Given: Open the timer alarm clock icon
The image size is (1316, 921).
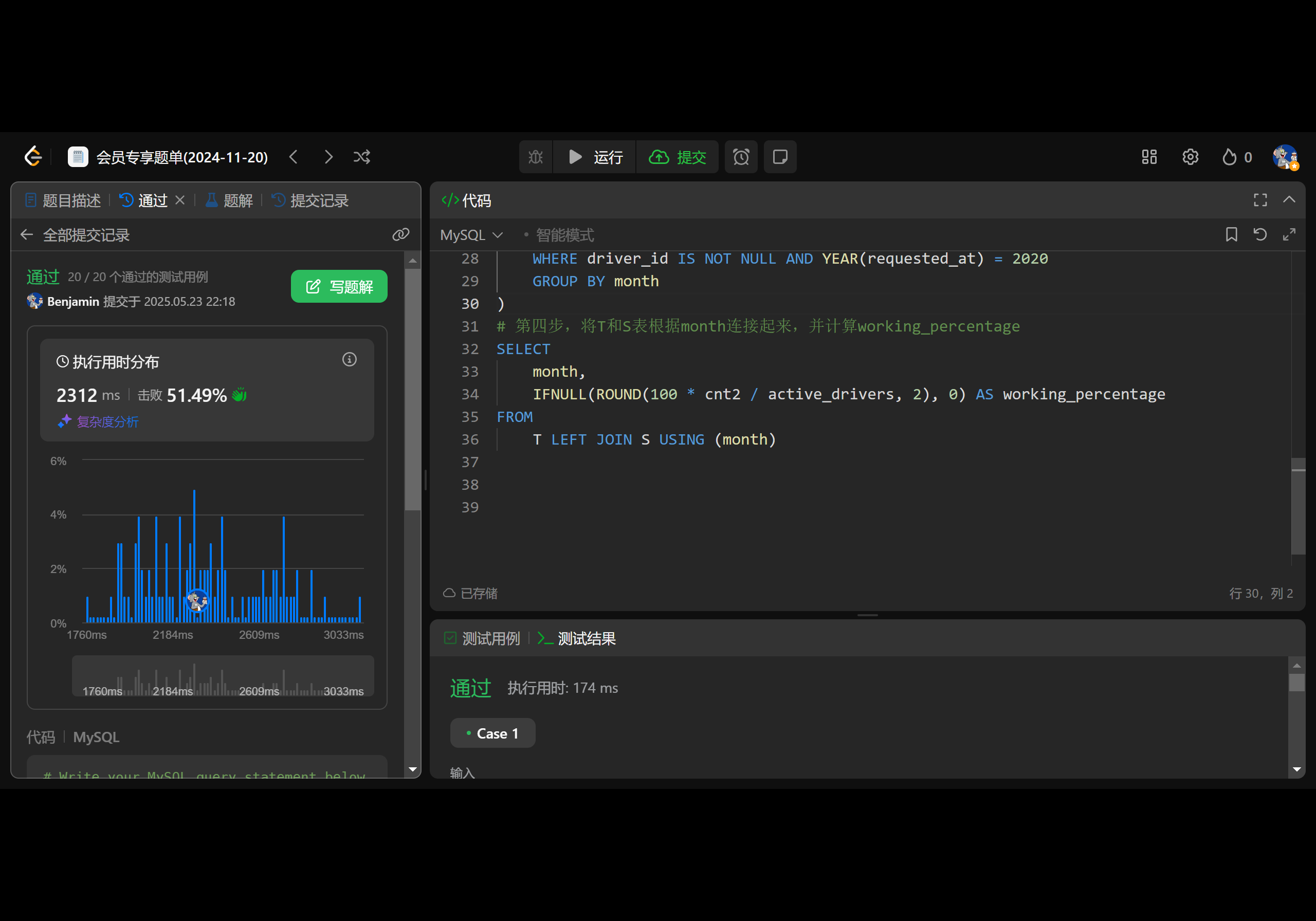Looking at the screenshot, I should (x=741, y=157).
